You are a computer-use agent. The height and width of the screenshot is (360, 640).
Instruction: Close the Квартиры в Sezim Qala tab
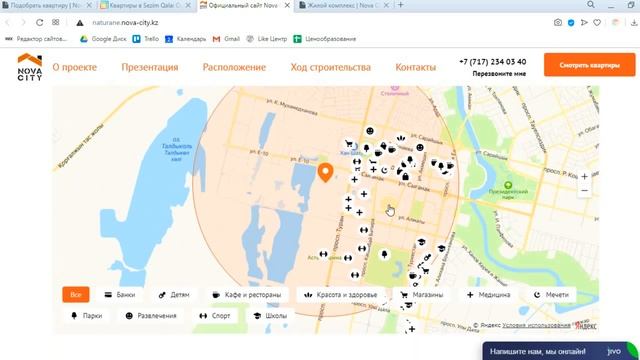[x=188, y=5]
